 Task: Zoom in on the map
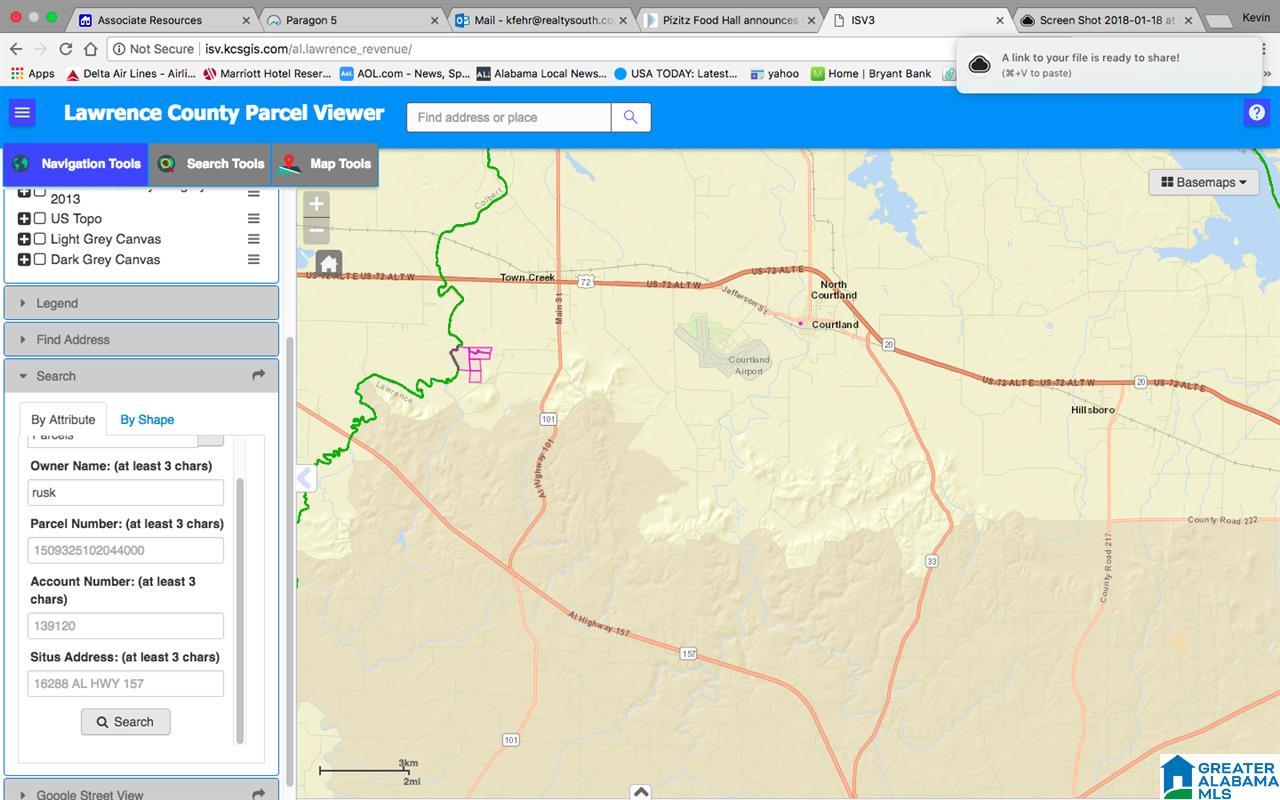316,205
